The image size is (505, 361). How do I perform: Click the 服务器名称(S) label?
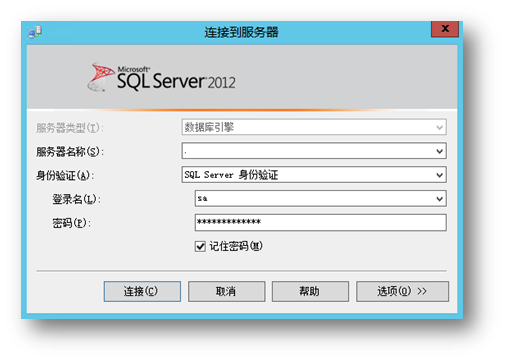click(70, 152)
